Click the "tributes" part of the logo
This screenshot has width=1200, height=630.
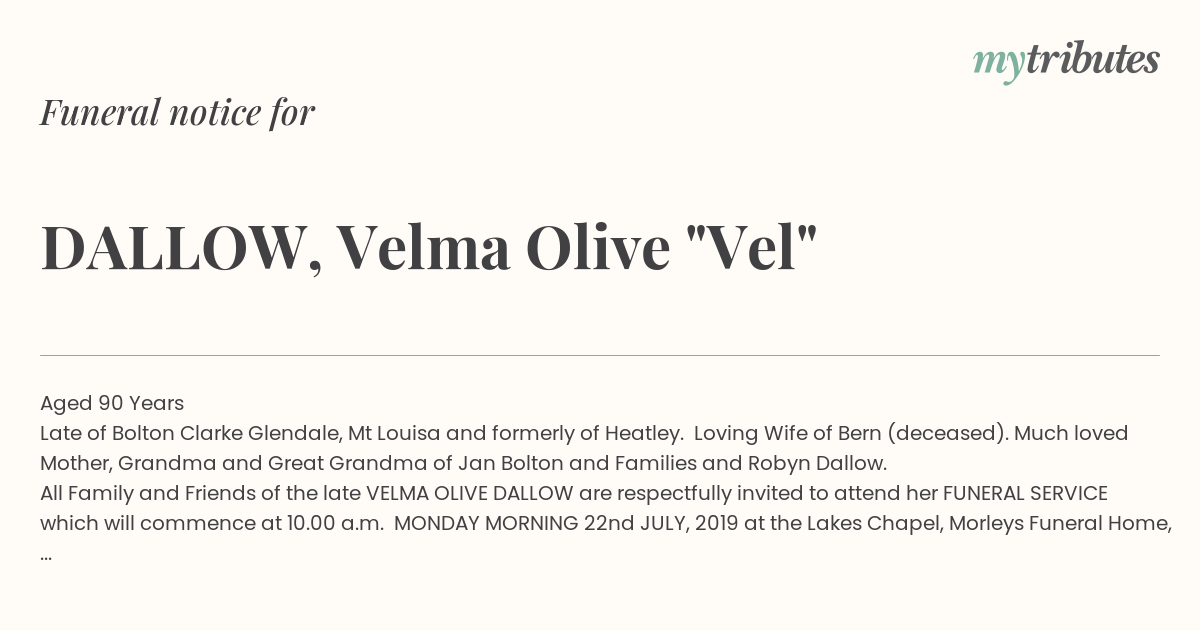pos(1092,59)
